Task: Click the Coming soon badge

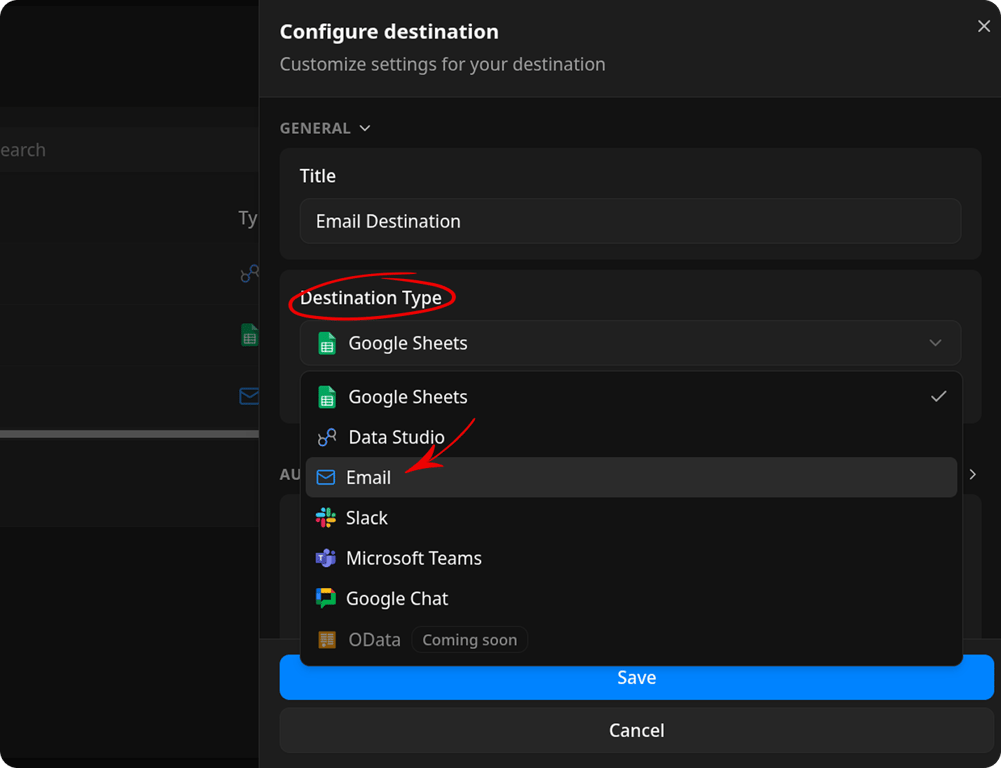Action: click(x=470, y=640)
